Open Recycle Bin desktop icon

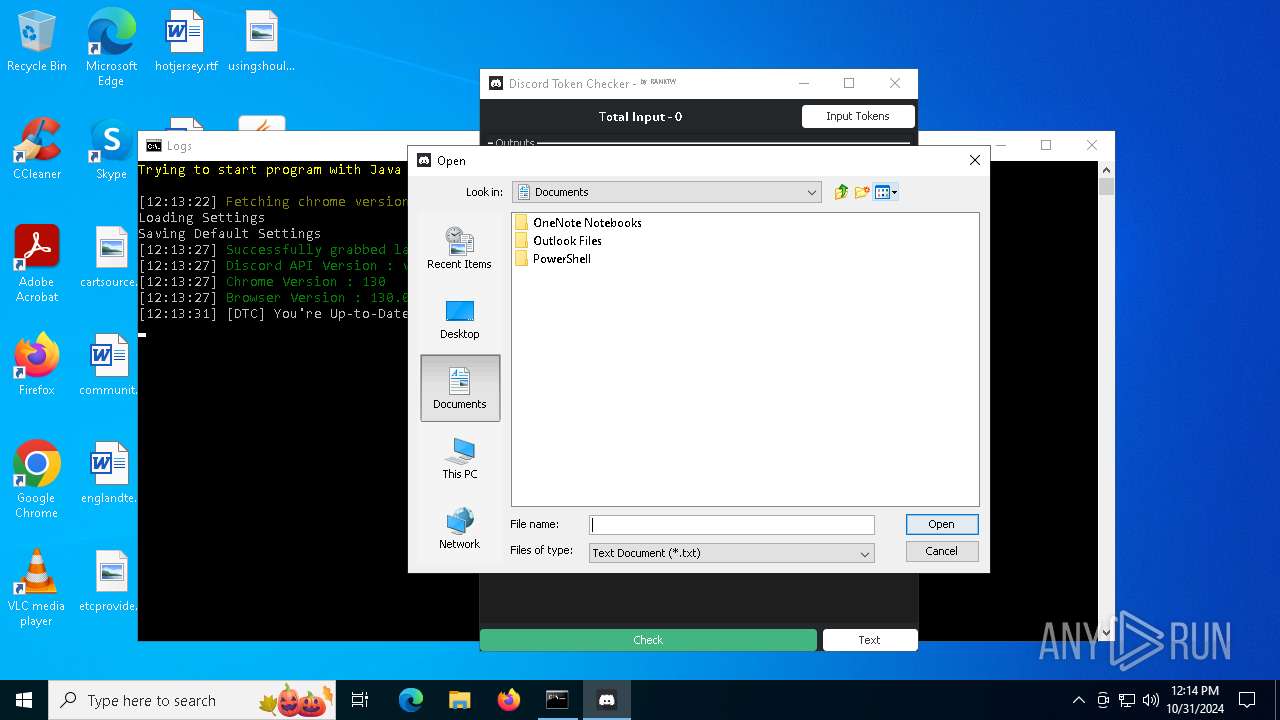(x=37, y=42)
